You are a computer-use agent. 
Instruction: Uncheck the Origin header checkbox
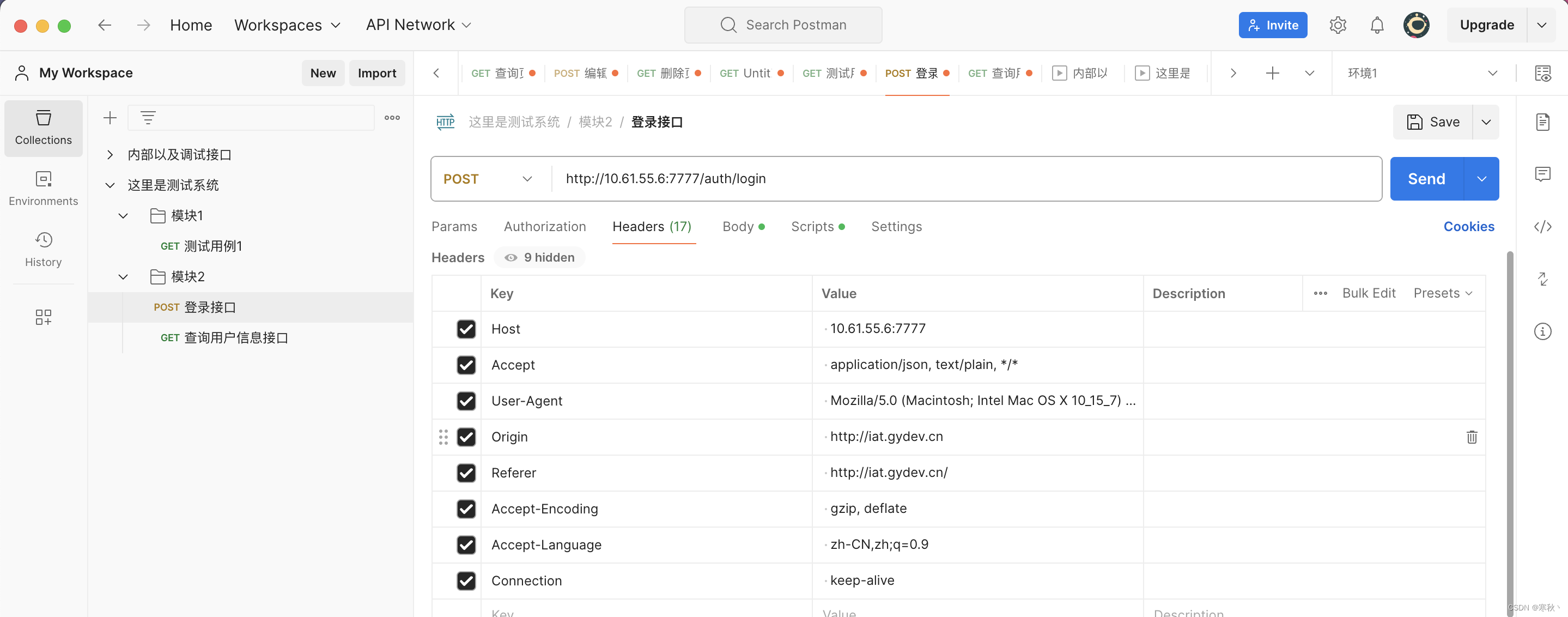(x=466, y=437)
